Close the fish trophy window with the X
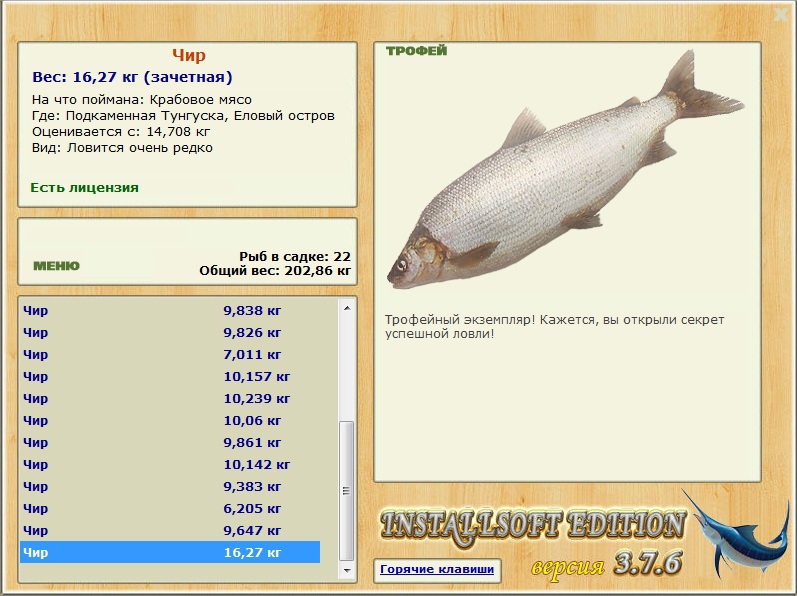The height and width of the screenshot is (596, 797). click(x=781, y=15)
